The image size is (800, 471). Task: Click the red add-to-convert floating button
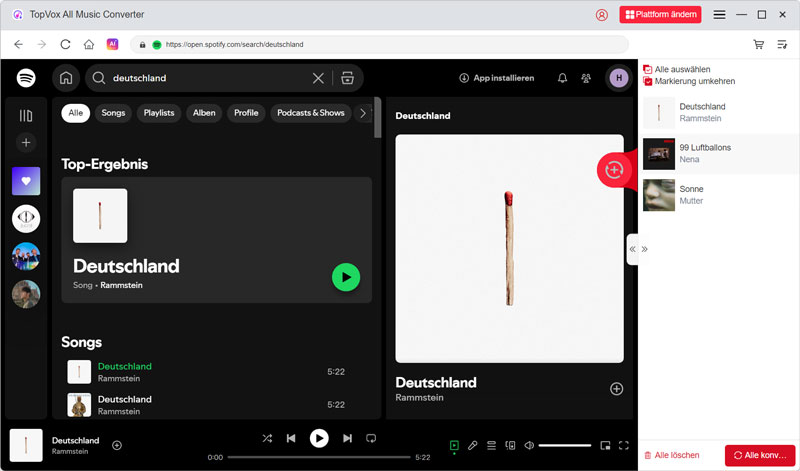tap(614, 170)
